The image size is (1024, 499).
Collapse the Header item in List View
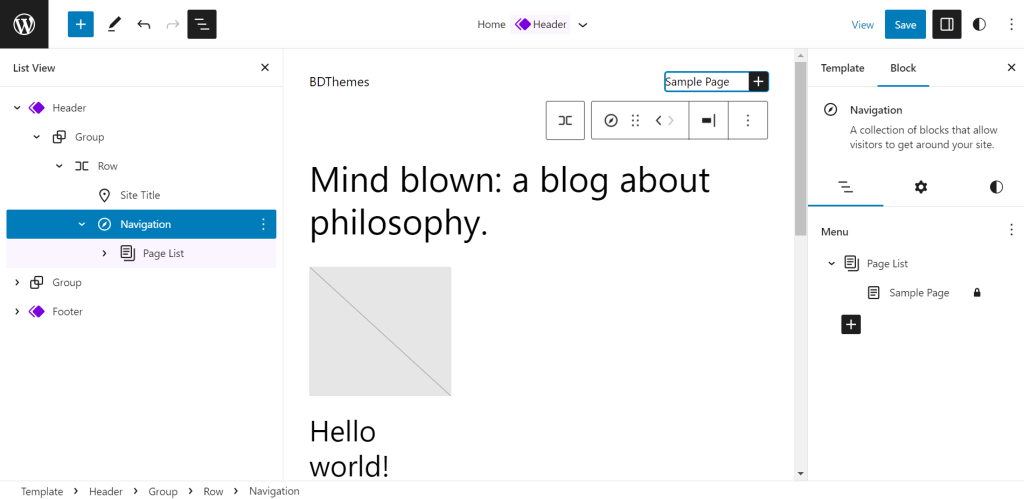(x=17, y=108)
